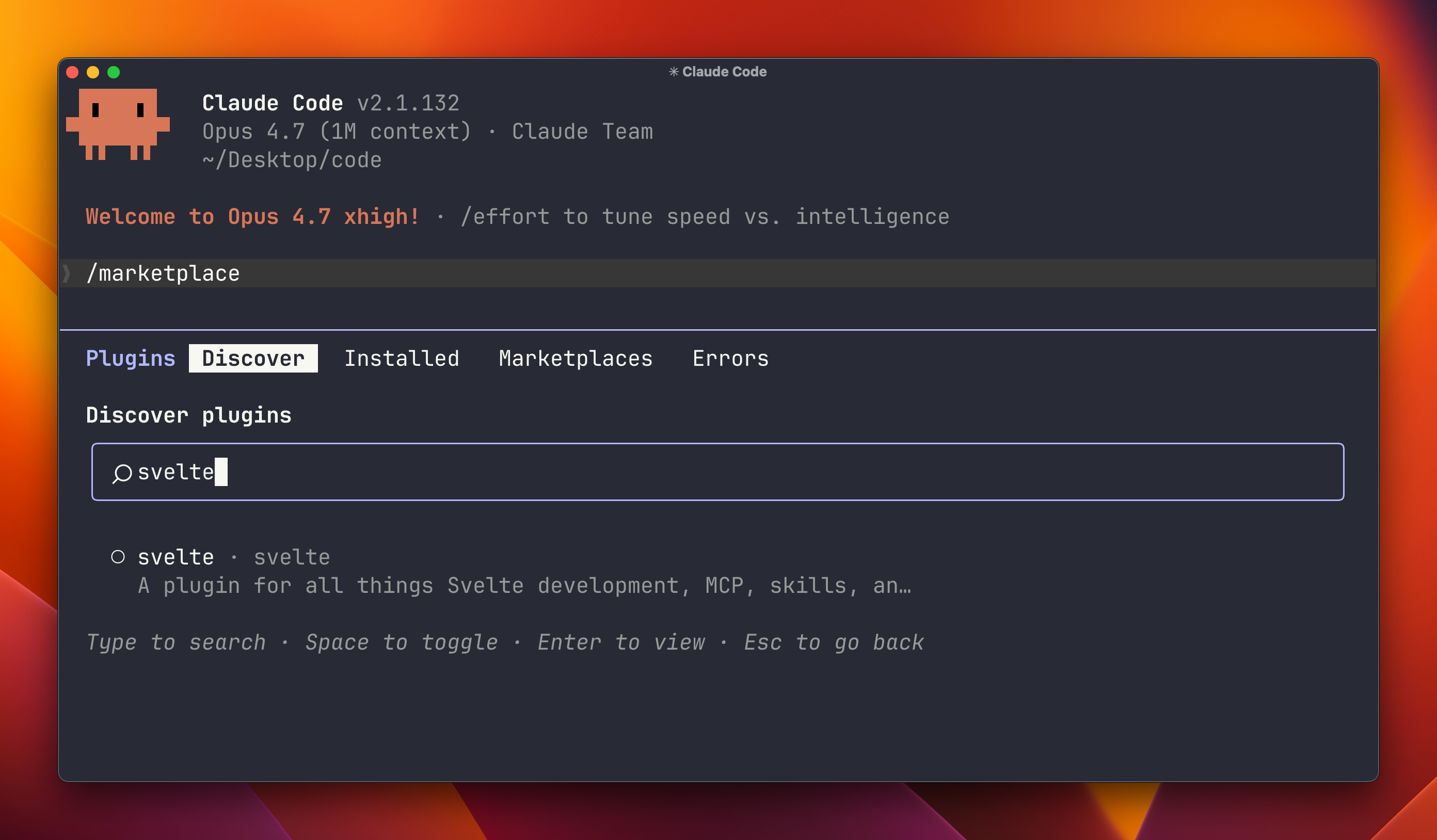Click the prompt chevron beside /marketplace
This screenshot has width=1437, height=840.
pos(67,273)
